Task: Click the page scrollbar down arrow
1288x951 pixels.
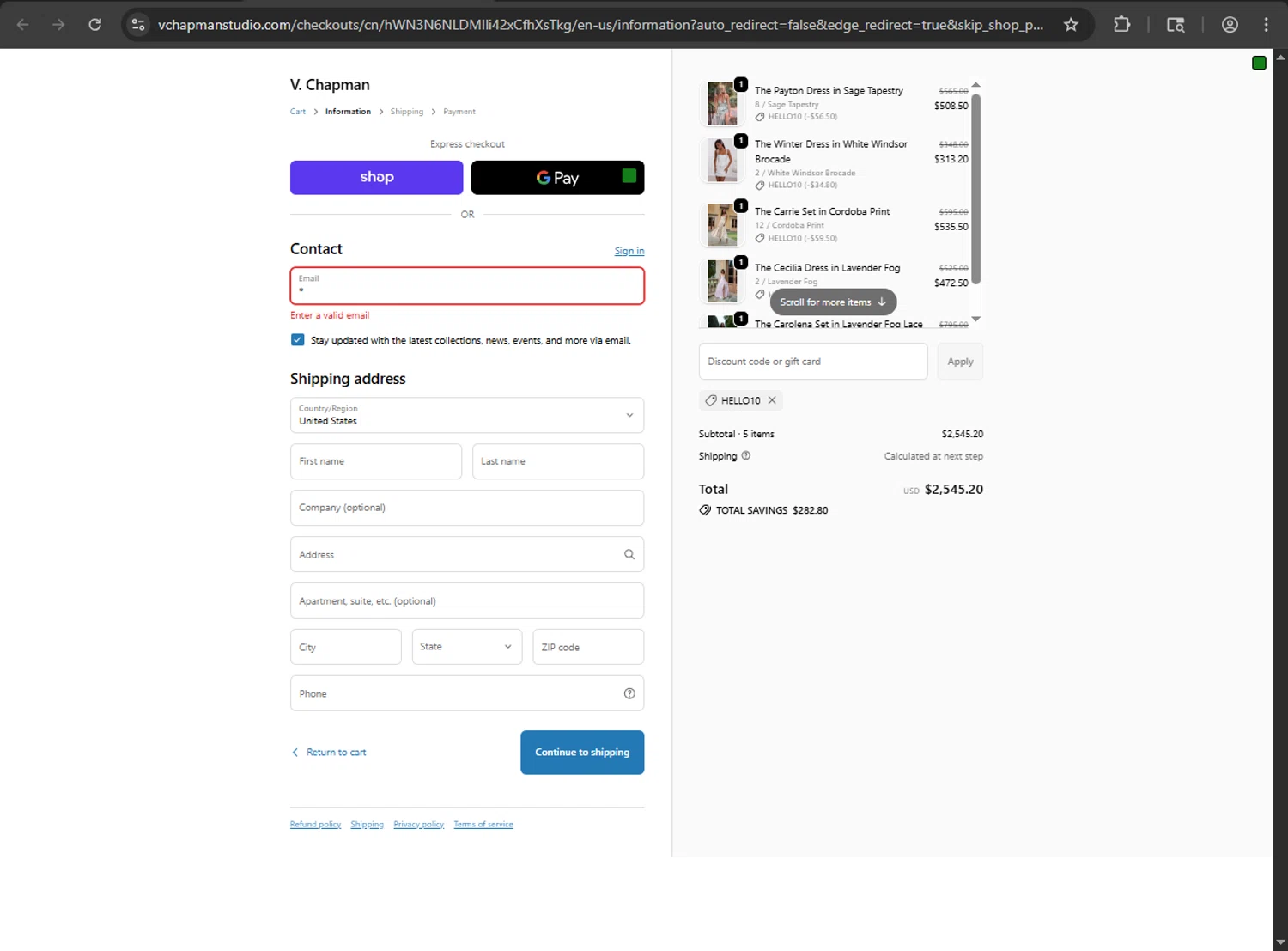Action: click(1280, 942)
